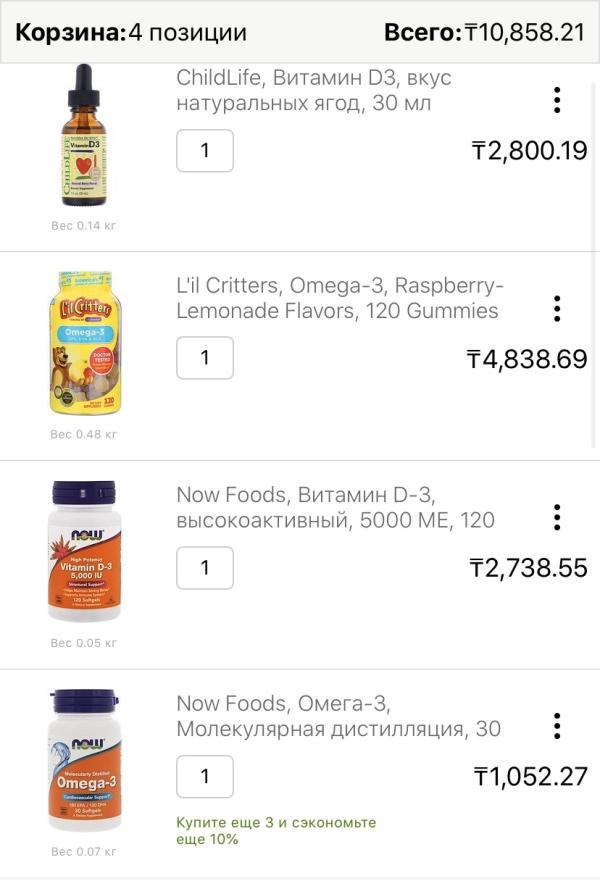The height and width of the screenshot is (880, 600).
Task: Tap L'il Critters Omega-3 gummies bottle image
Action: coord(84,343)
